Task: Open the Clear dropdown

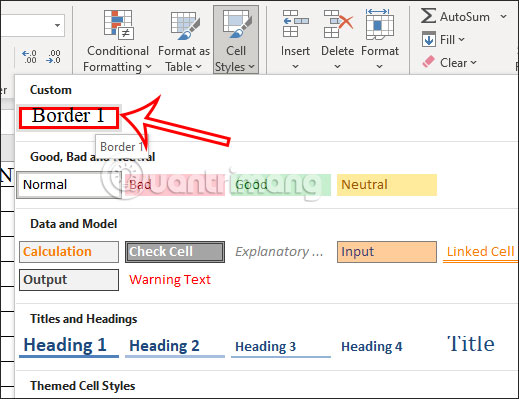Action: coord(449,62)
